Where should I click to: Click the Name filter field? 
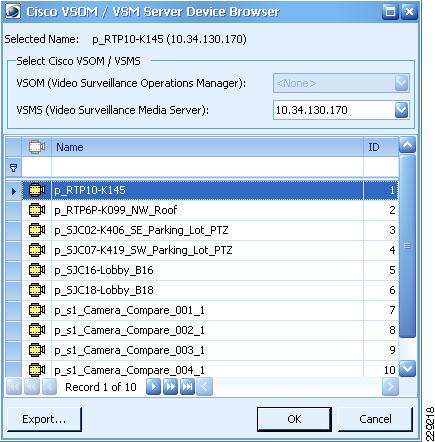point(207,168)
